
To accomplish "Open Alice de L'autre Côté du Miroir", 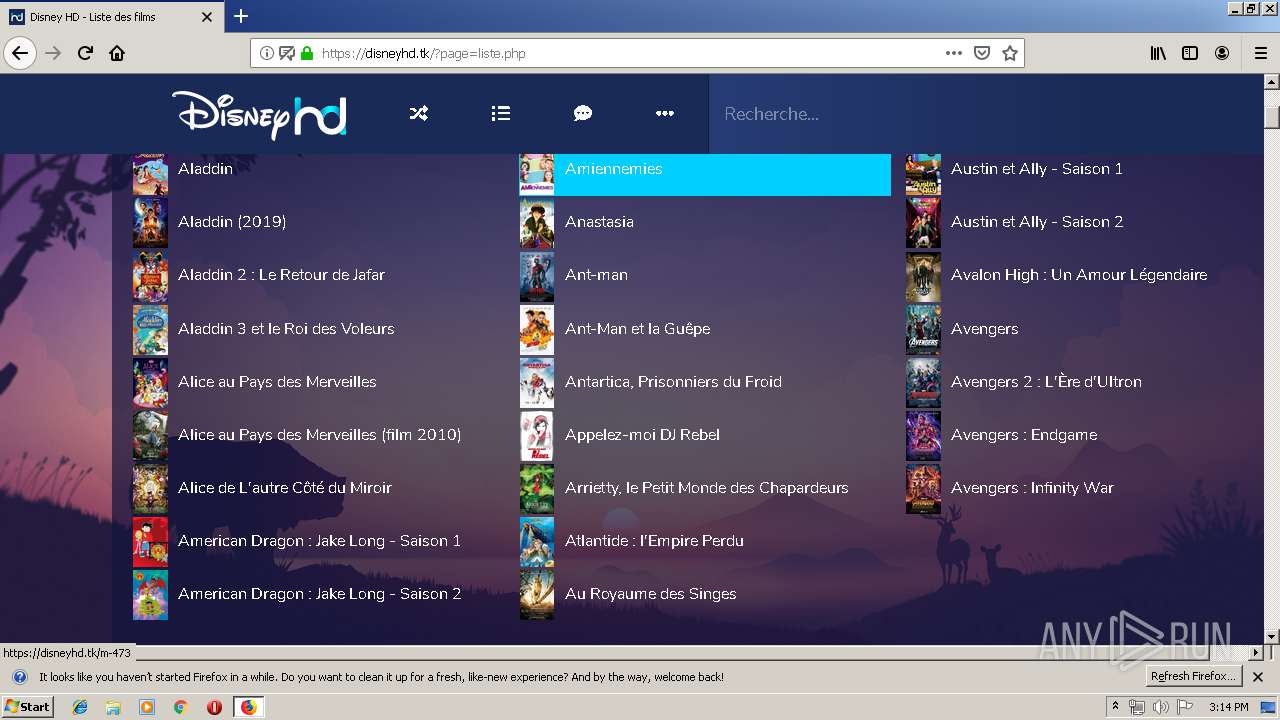I will tap(285, 487).
